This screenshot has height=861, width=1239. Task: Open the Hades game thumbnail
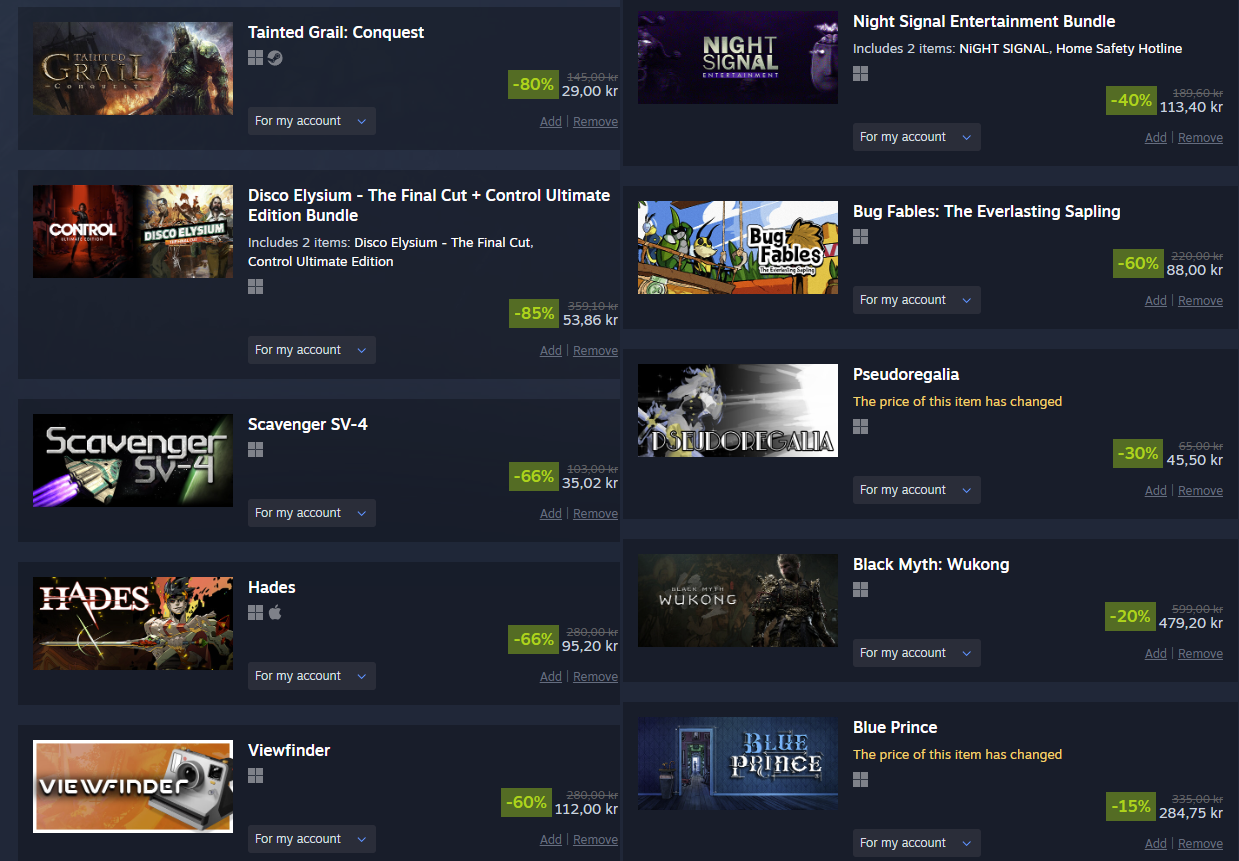[x=133, y=623]
